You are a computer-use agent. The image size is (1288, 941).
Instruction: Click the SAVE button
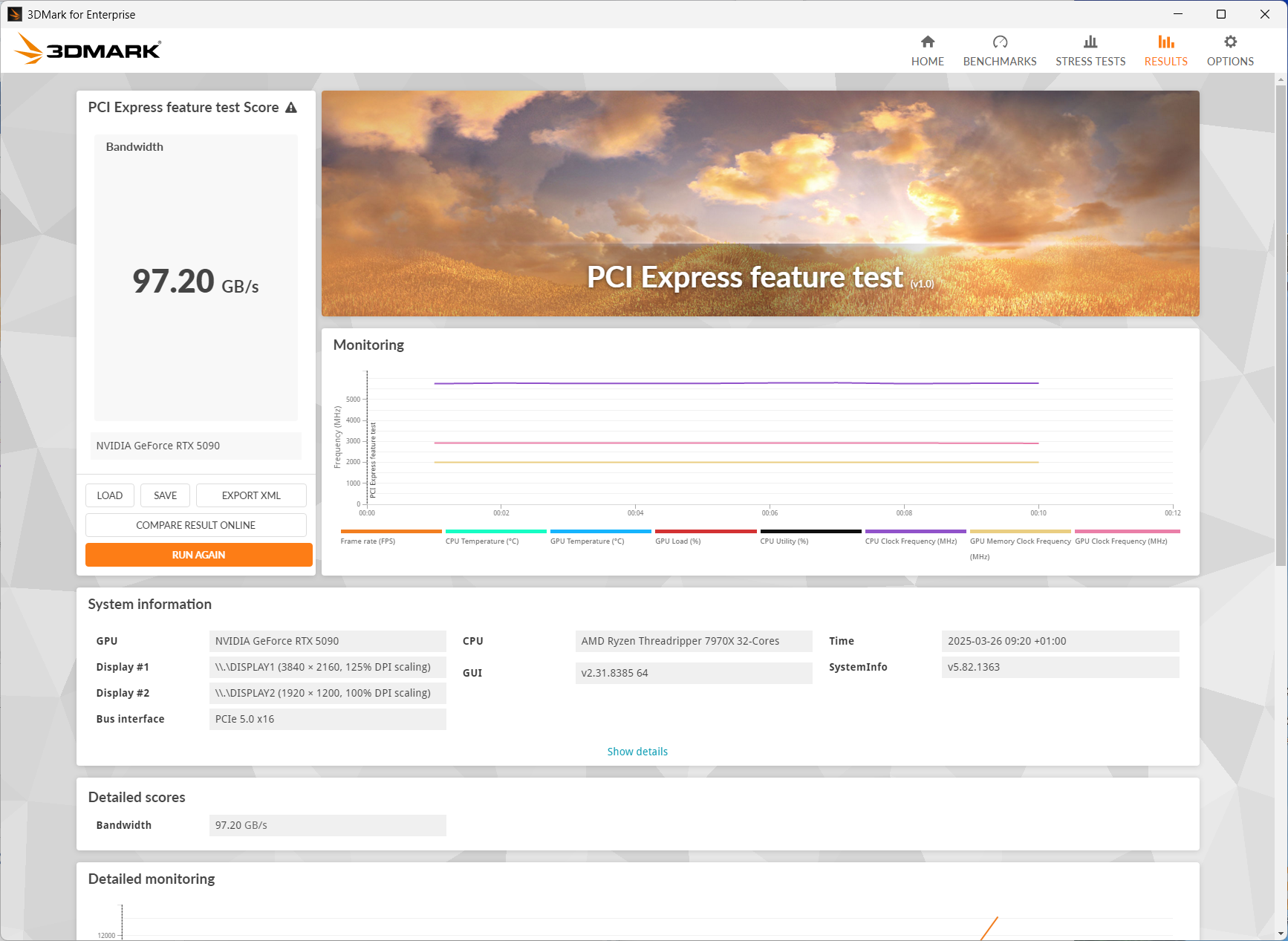(x=166, y=495)
